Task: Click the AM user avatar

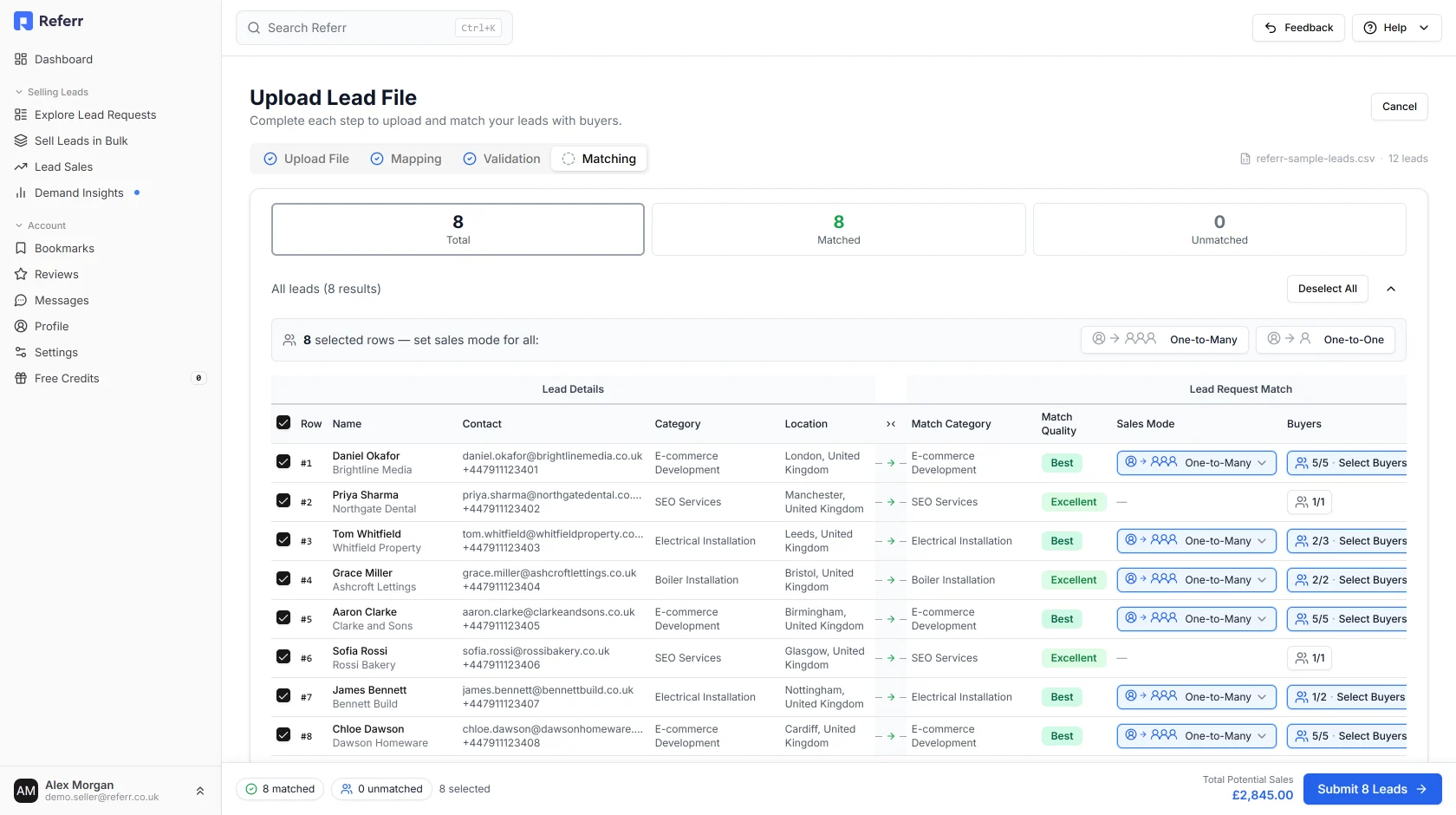Action: click(x=26, y=791)
